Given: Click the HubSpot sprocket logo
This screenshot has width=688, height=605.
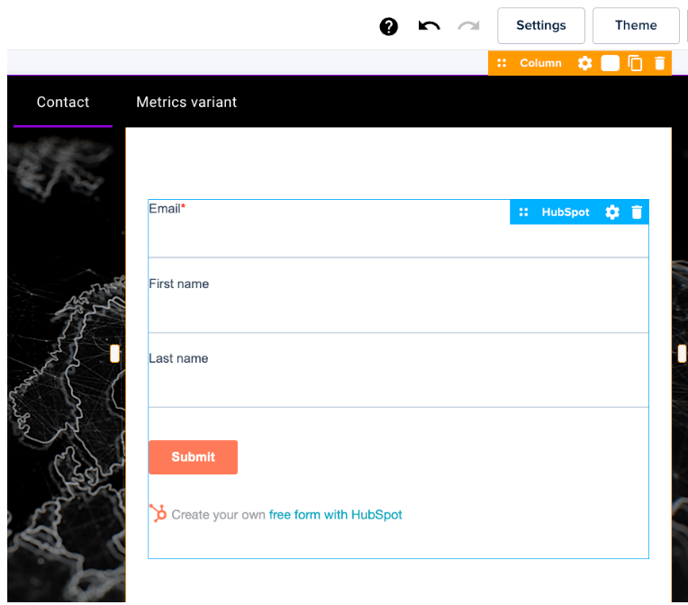Looking at the screenshot, I should click(x=158, y=514).
